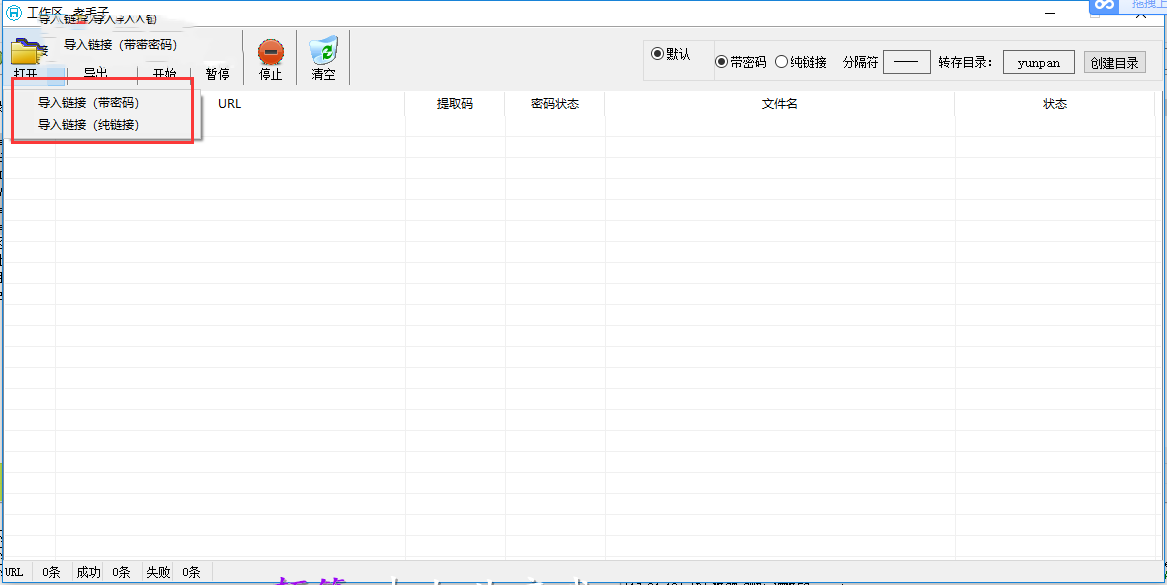Click the 转存目录 label text
The image size is (1167, 585).
pos(965,63)
